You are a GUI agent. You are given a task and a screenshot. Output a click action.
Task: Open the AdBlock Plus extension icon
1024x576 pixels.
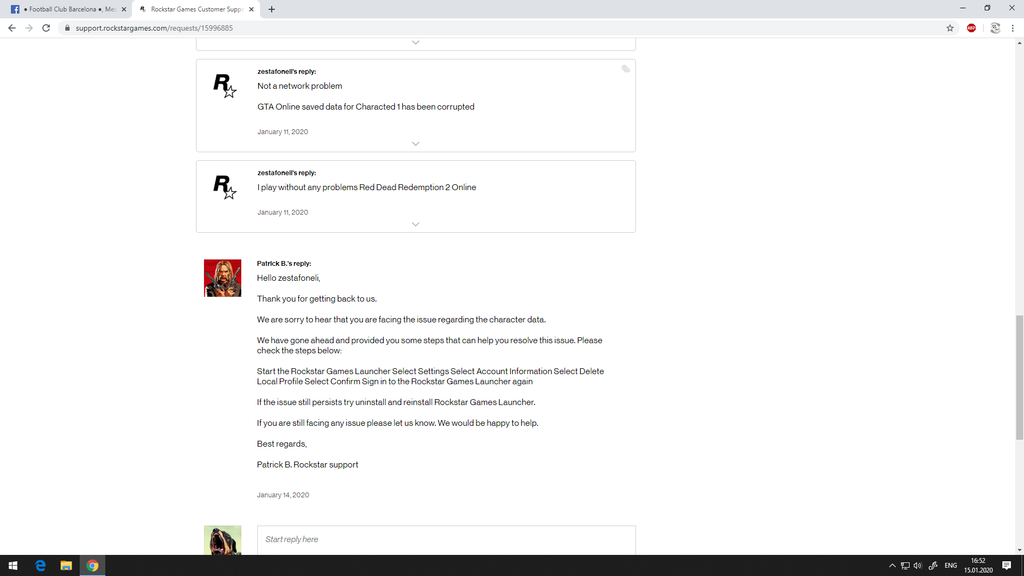pos(972,28)
